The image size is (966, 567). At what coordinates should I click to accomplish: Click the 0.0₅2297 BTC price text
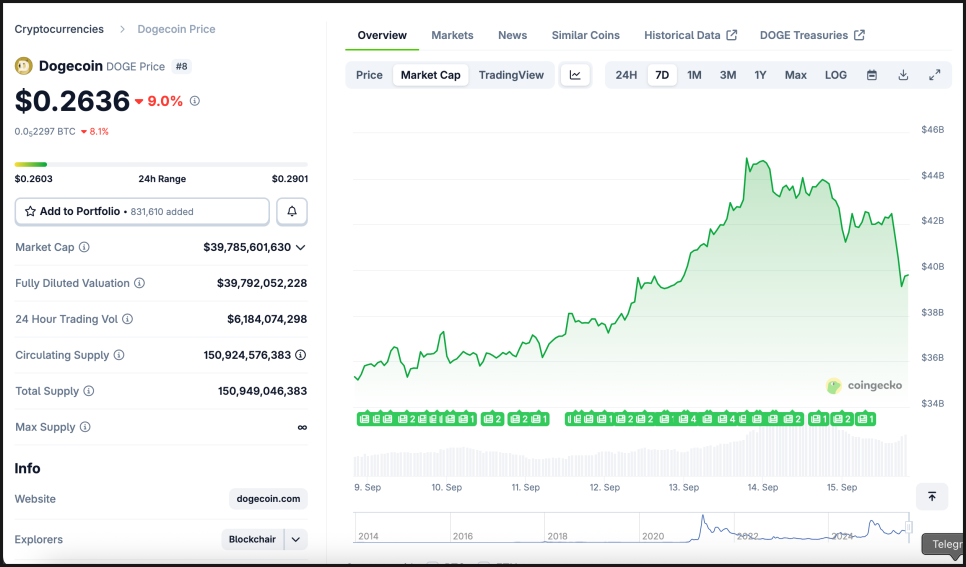(45, 131)
